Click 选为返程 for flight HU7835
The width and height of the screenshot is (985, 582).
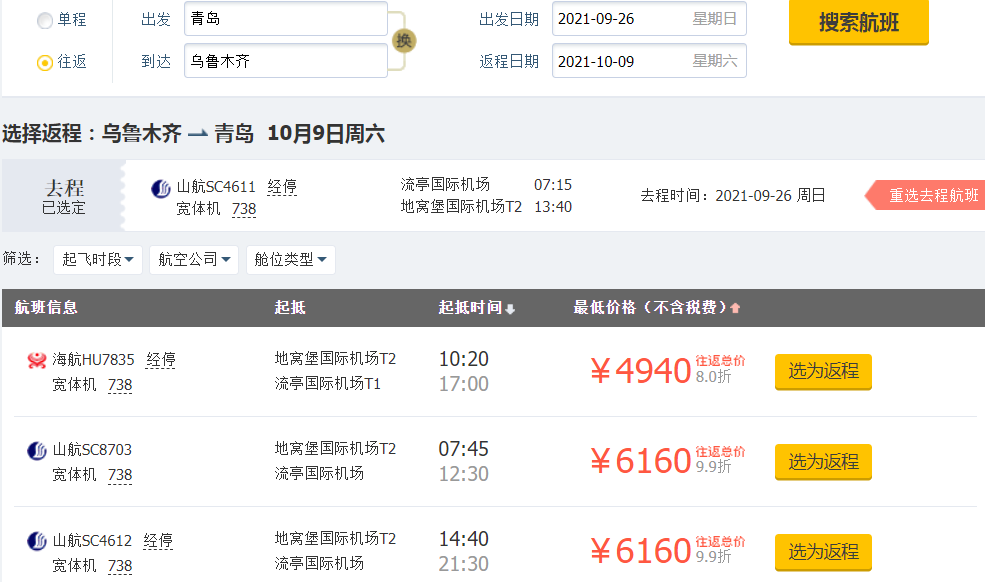[x=824, y=371]
